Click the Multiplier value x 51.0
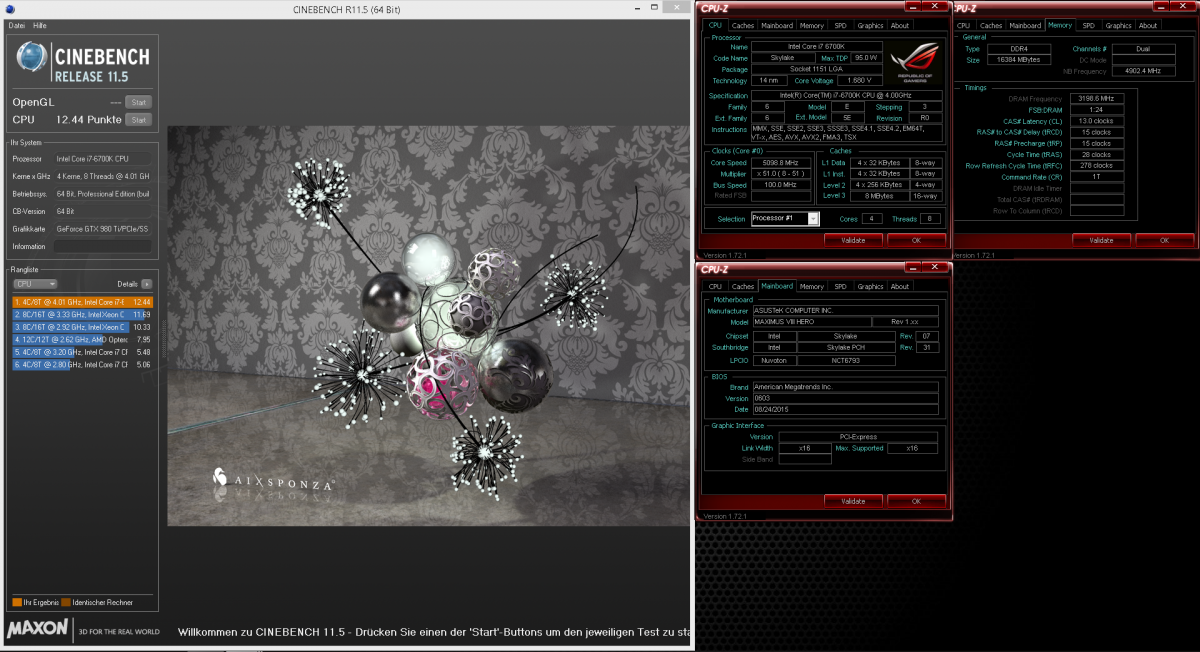This screenshot has height=652, width=1200. 782,173
